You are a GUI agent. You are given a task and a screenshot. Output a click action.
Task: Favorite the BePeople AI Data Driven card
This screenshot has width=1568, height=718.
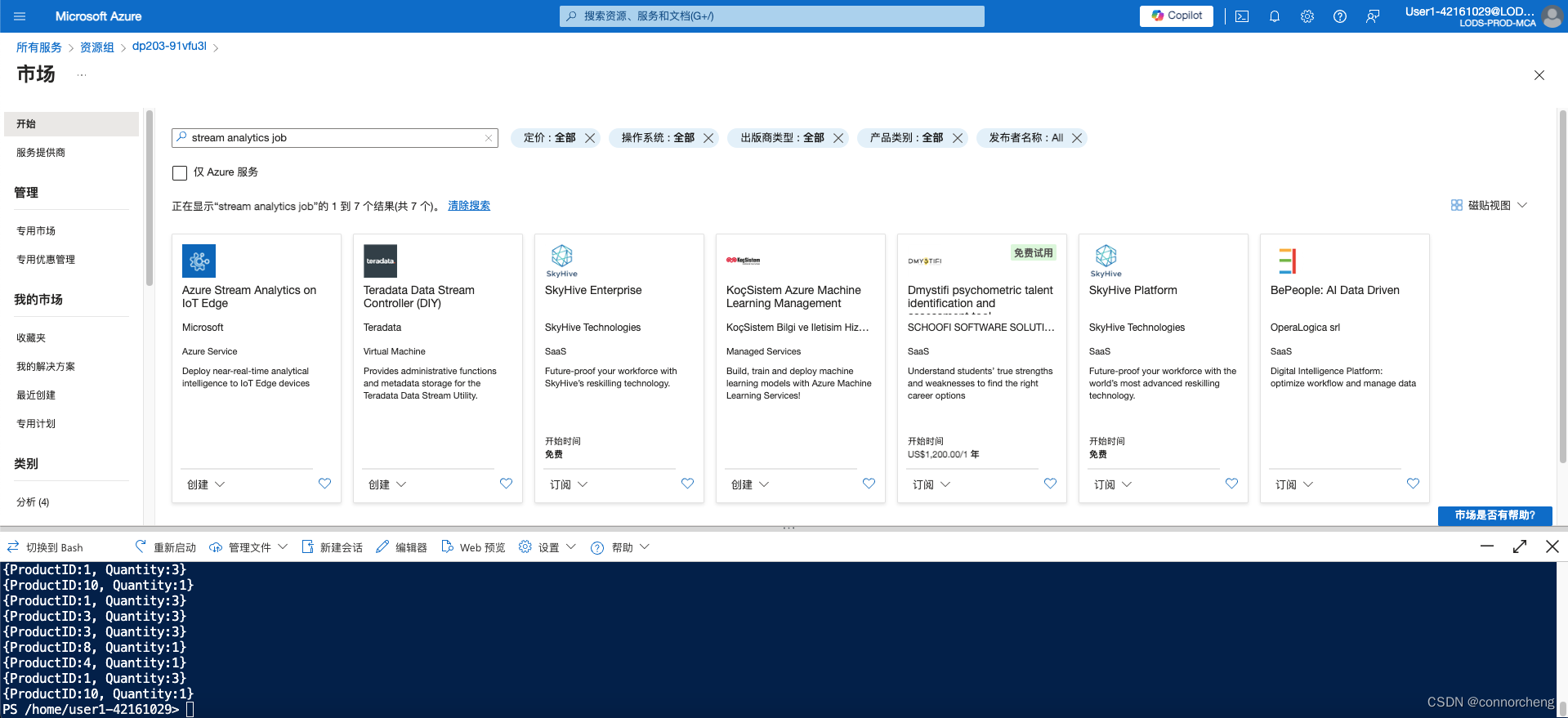(1413, 484)
